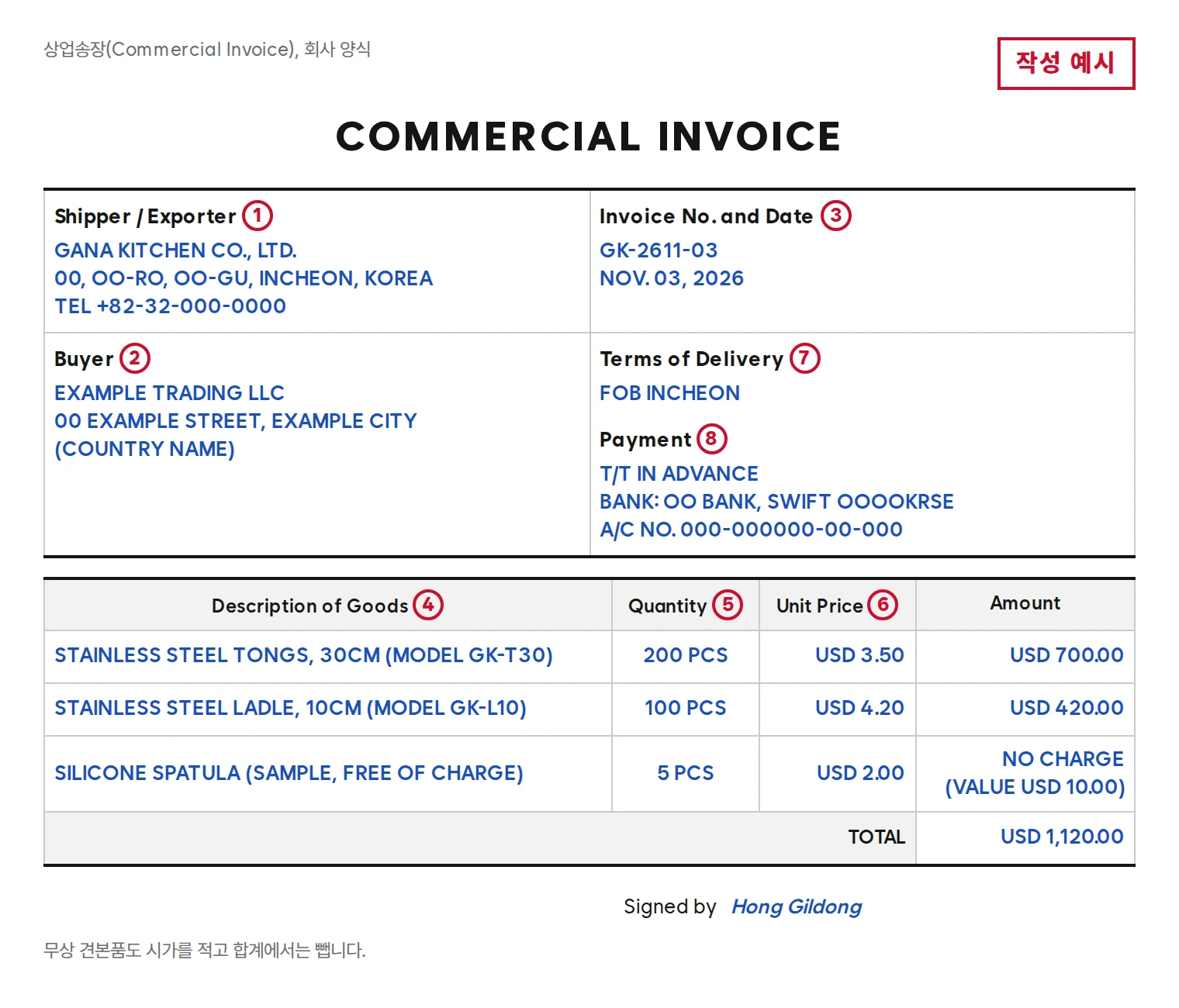Viewport: 1179px width, 1008px height.
Task: Select the "SILICONE SPATULA" sample description
Action: (289, 773)
